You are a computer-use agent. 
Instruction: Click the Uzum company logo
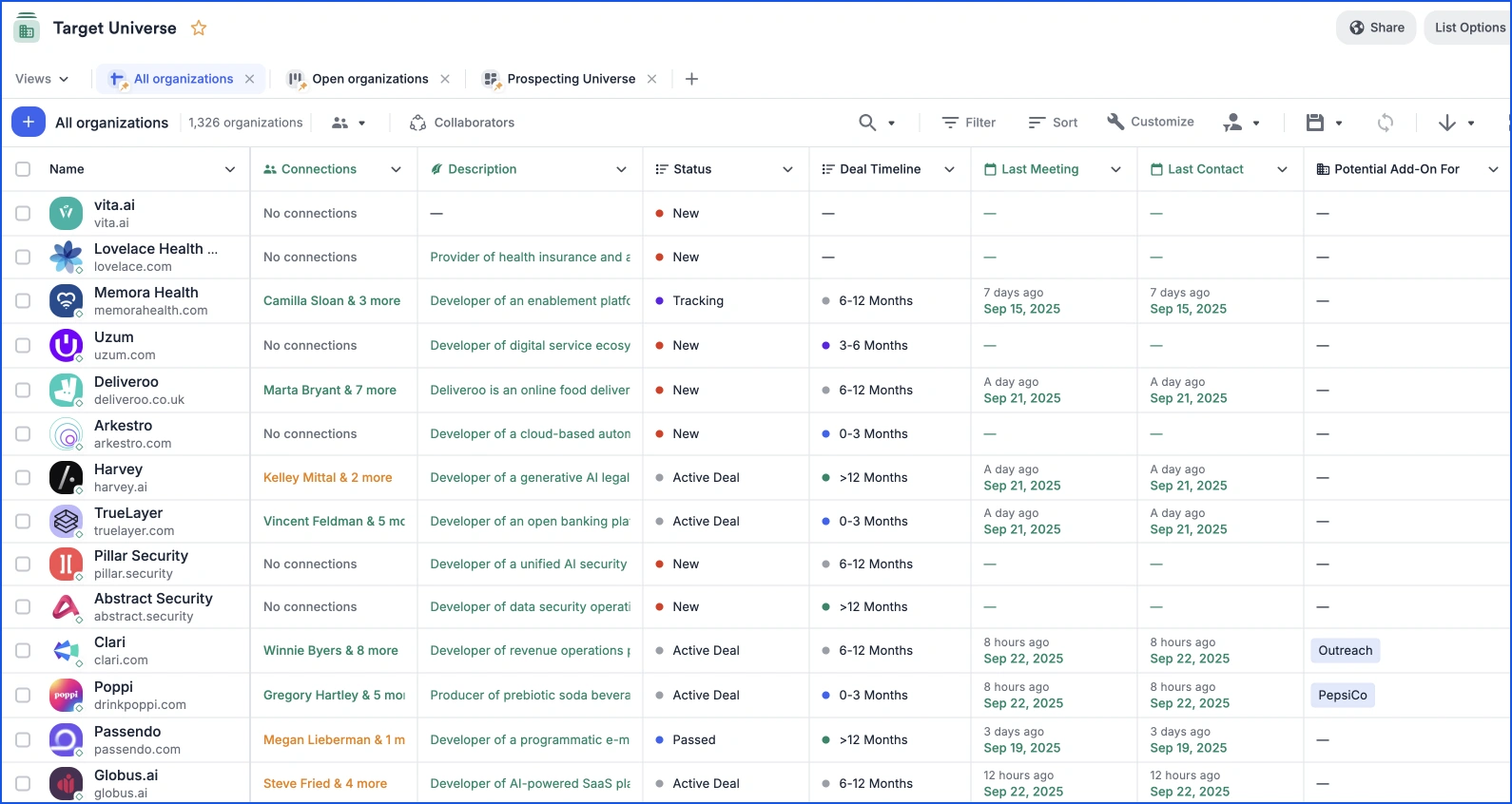click(66, 345)
